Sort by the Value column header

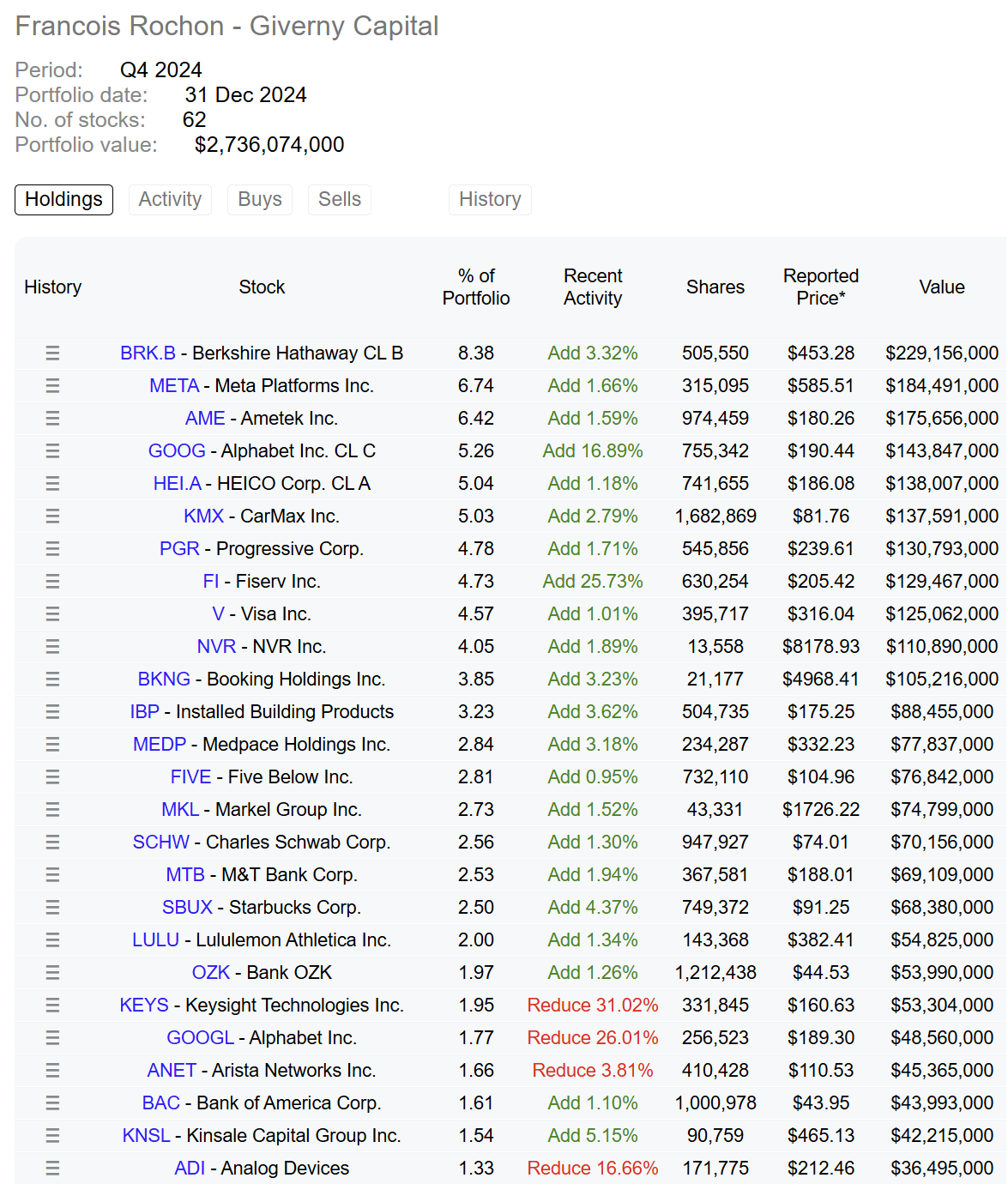(942, 287)
